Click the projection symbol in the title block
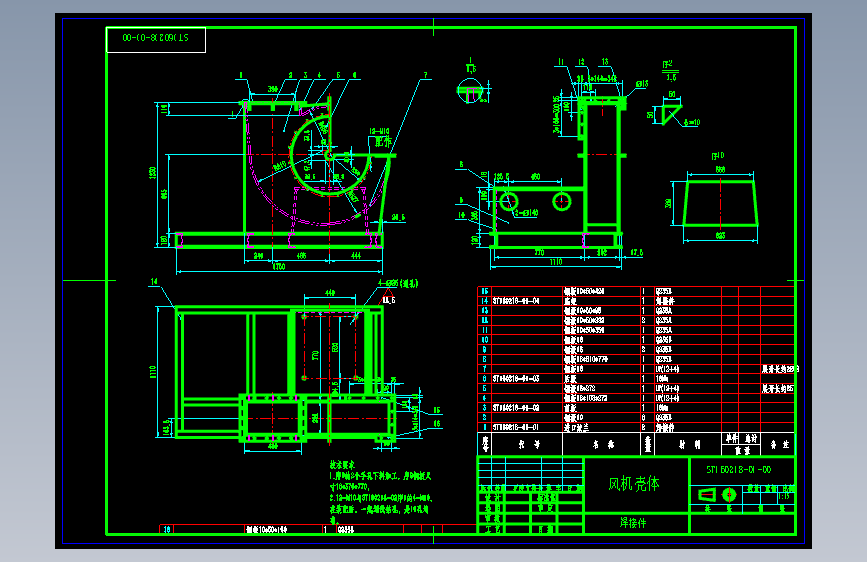Screen dimensions: 867x562 tap(717, 495)
